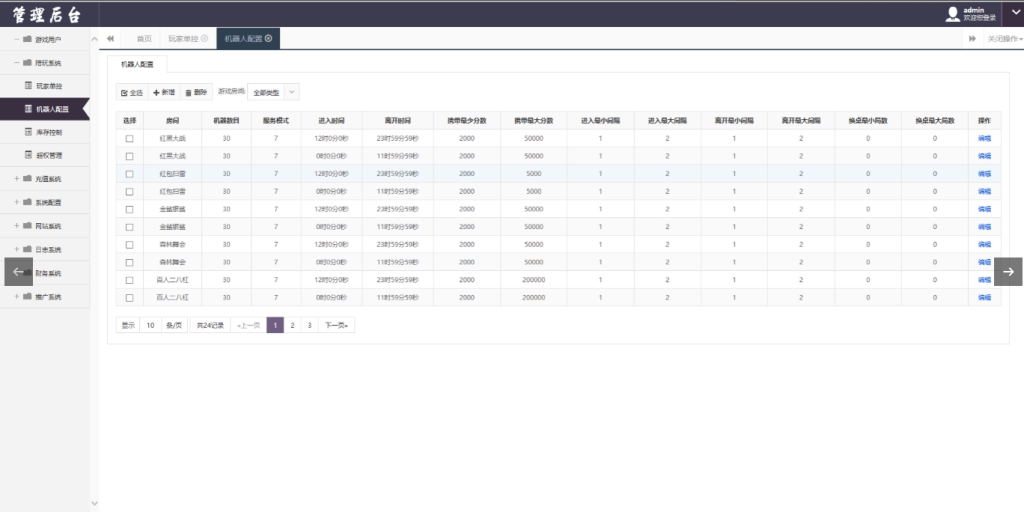Click the 删除 delete button
The height and width of the screenshot is (512, 1024).
[196, 92]
